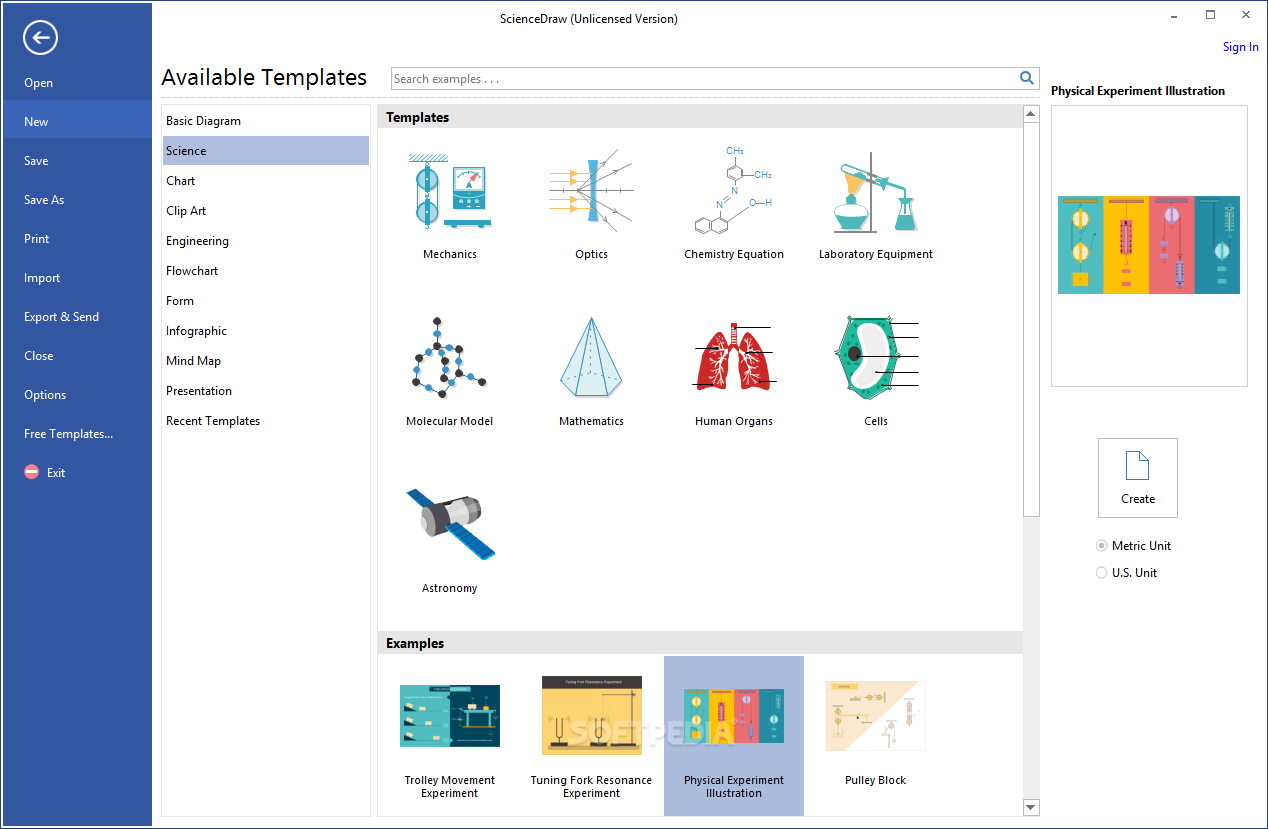Select the Presentation category
1268x829 pixels.
tap(266, 391)
